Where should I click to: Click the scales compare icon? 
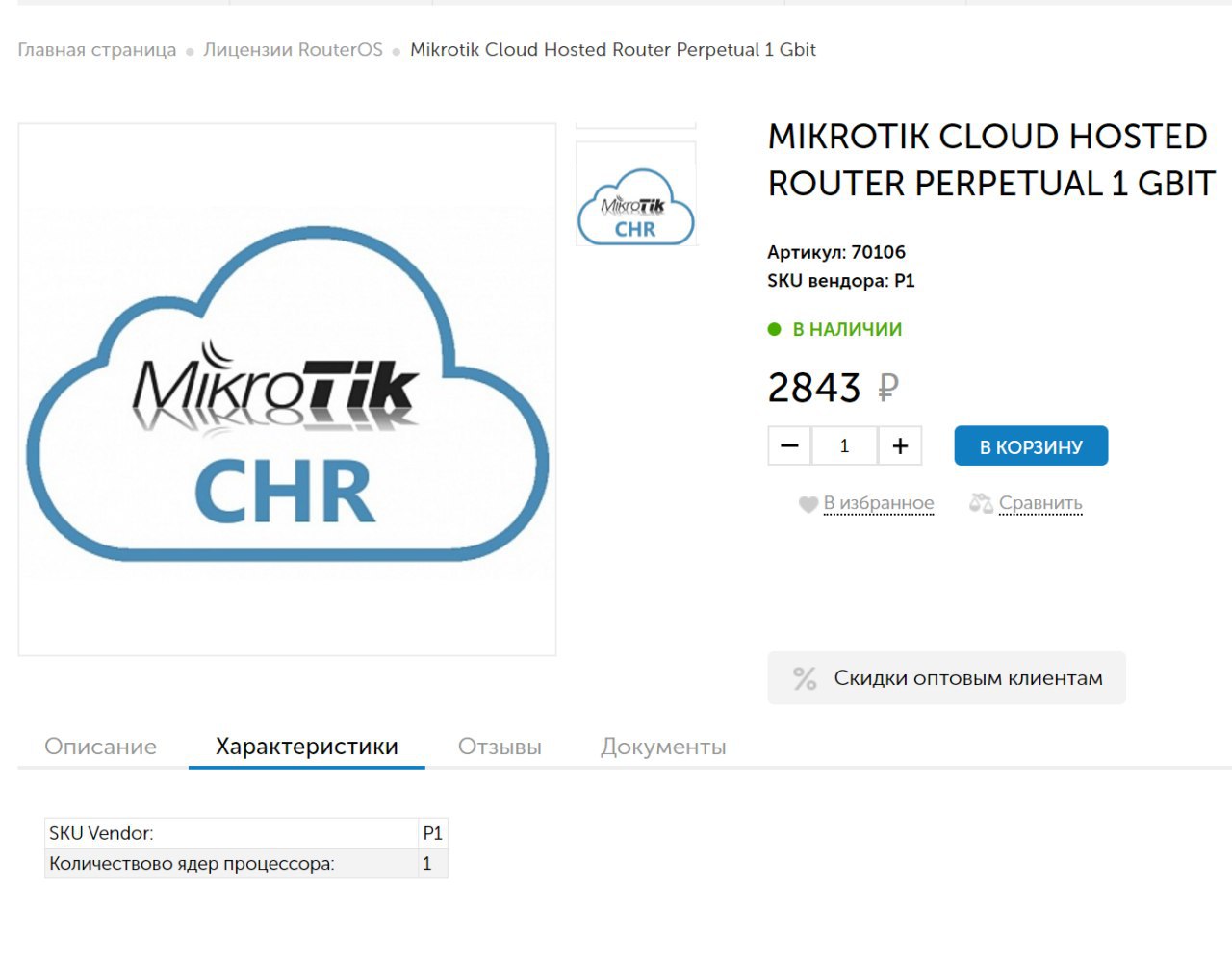pyautogui.click(x=981, y=503)
